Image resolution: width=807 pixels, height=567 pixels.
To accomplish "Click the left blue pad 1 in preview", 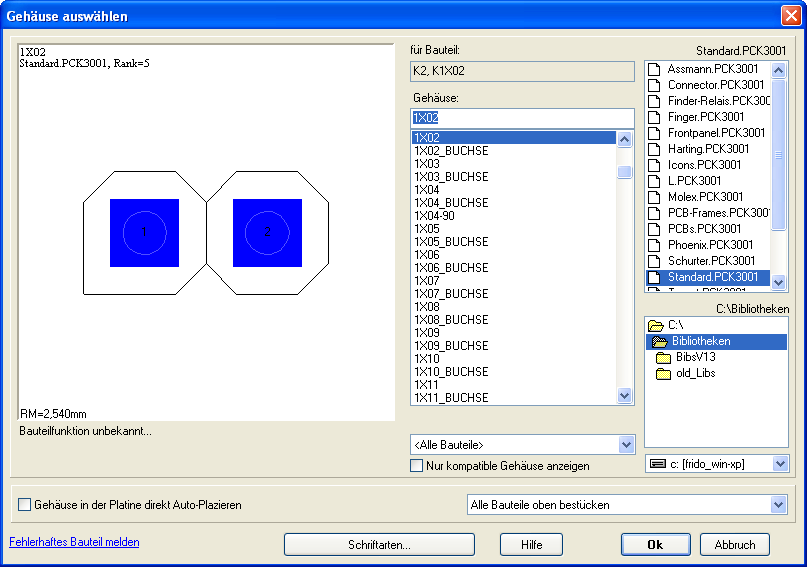I will click(x=144, y=232).
